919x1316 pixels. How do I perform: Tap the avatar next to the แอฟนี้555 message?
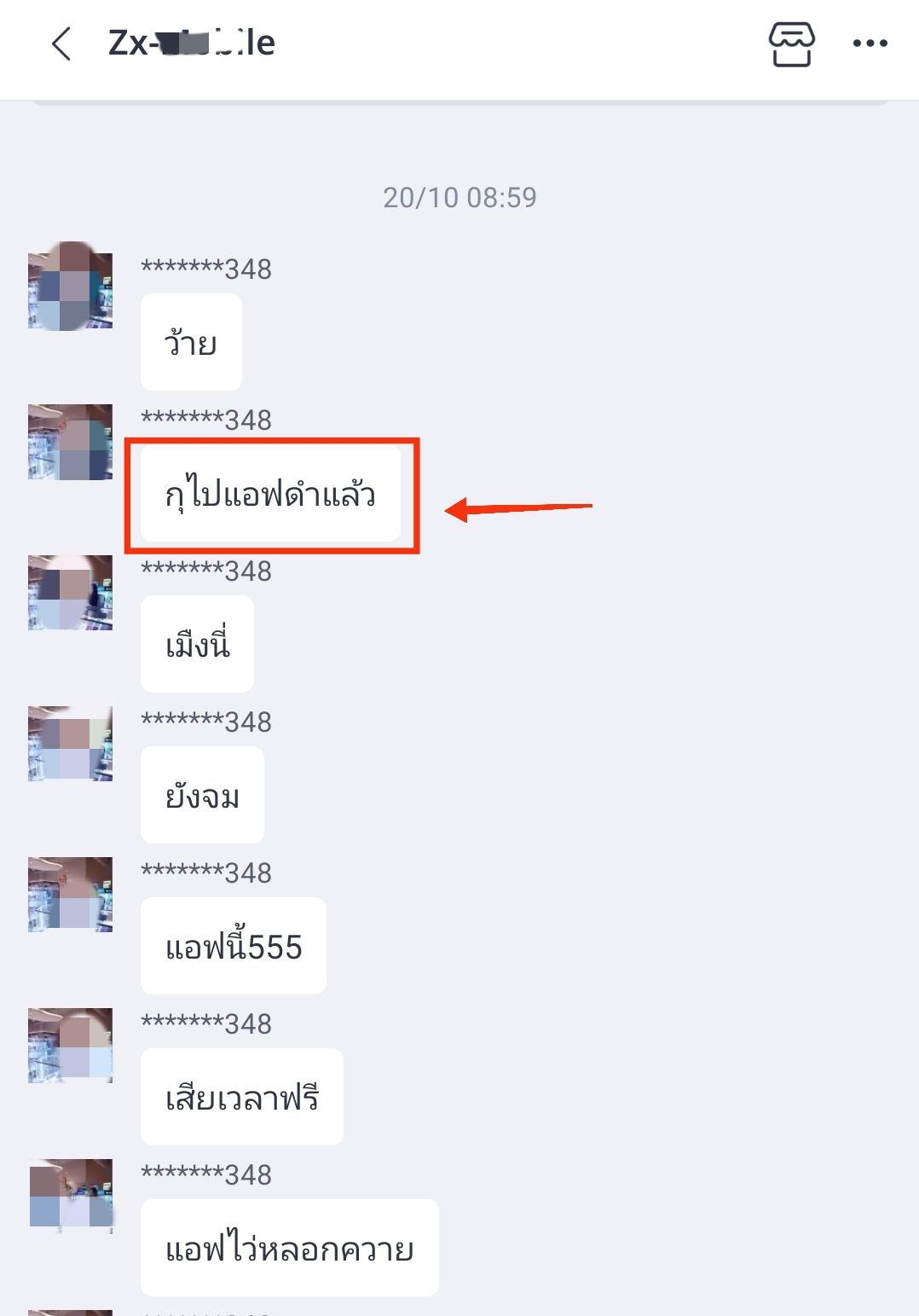[x=70, y=895]
